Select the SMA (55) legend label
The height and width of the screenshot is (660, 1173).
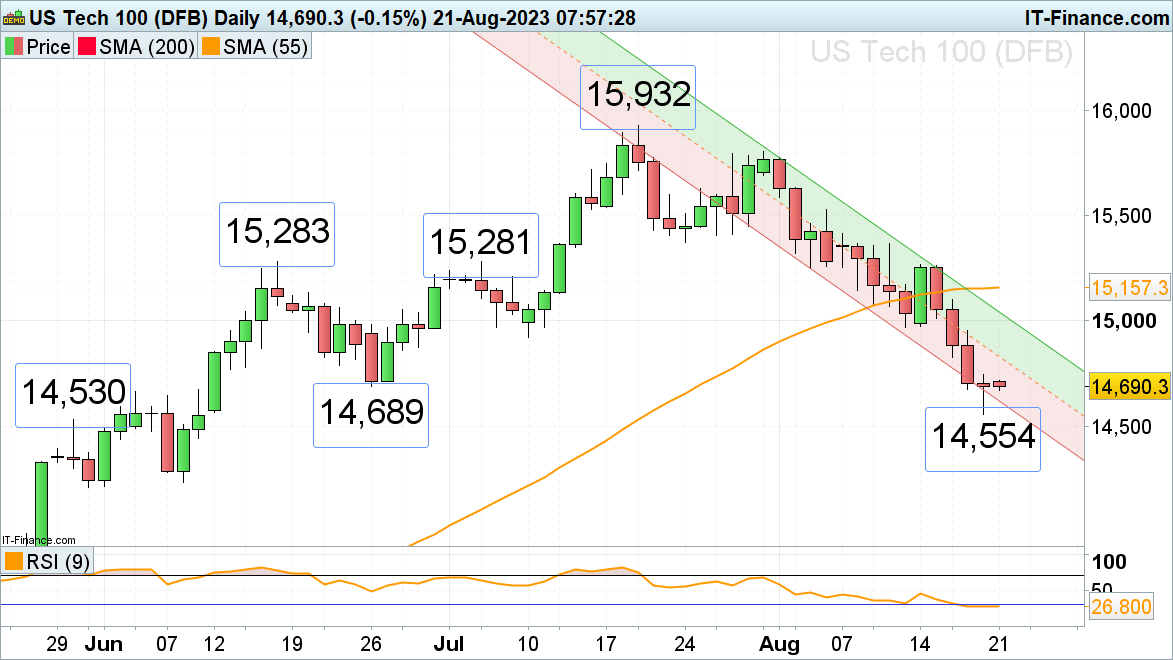pyautogui.click(x=266, y=47)
